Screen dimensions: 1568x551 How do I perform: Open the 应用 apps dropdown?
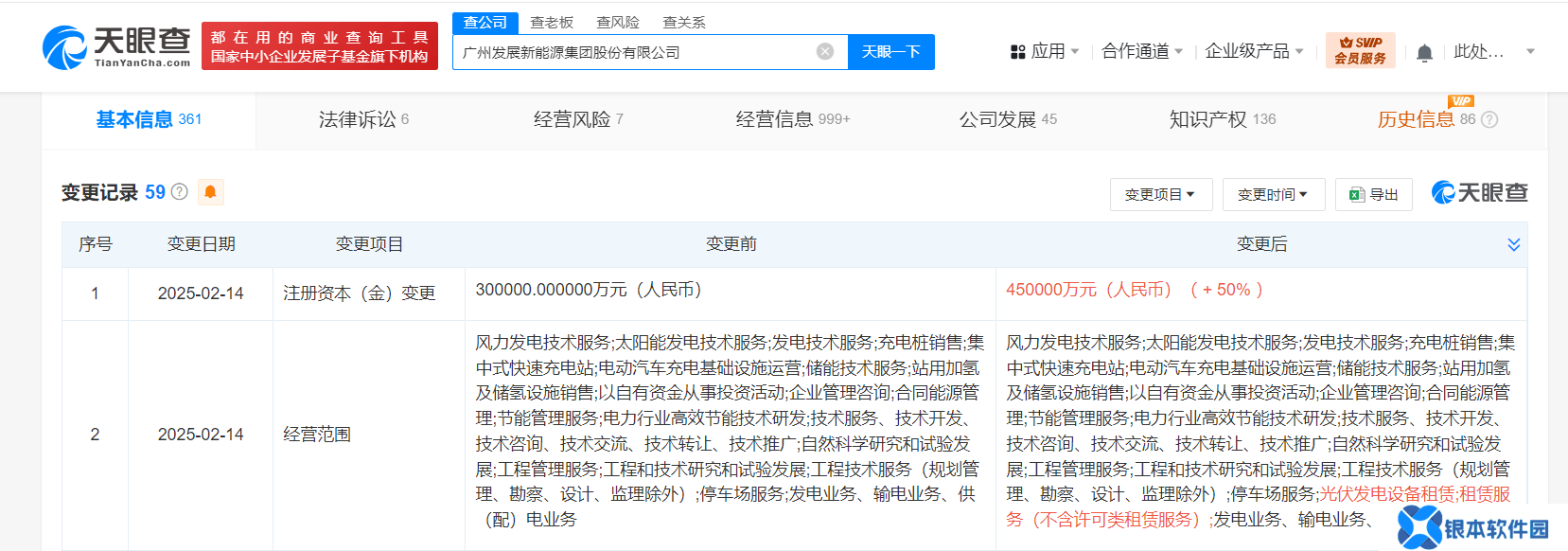click(x=1046, y=51)
